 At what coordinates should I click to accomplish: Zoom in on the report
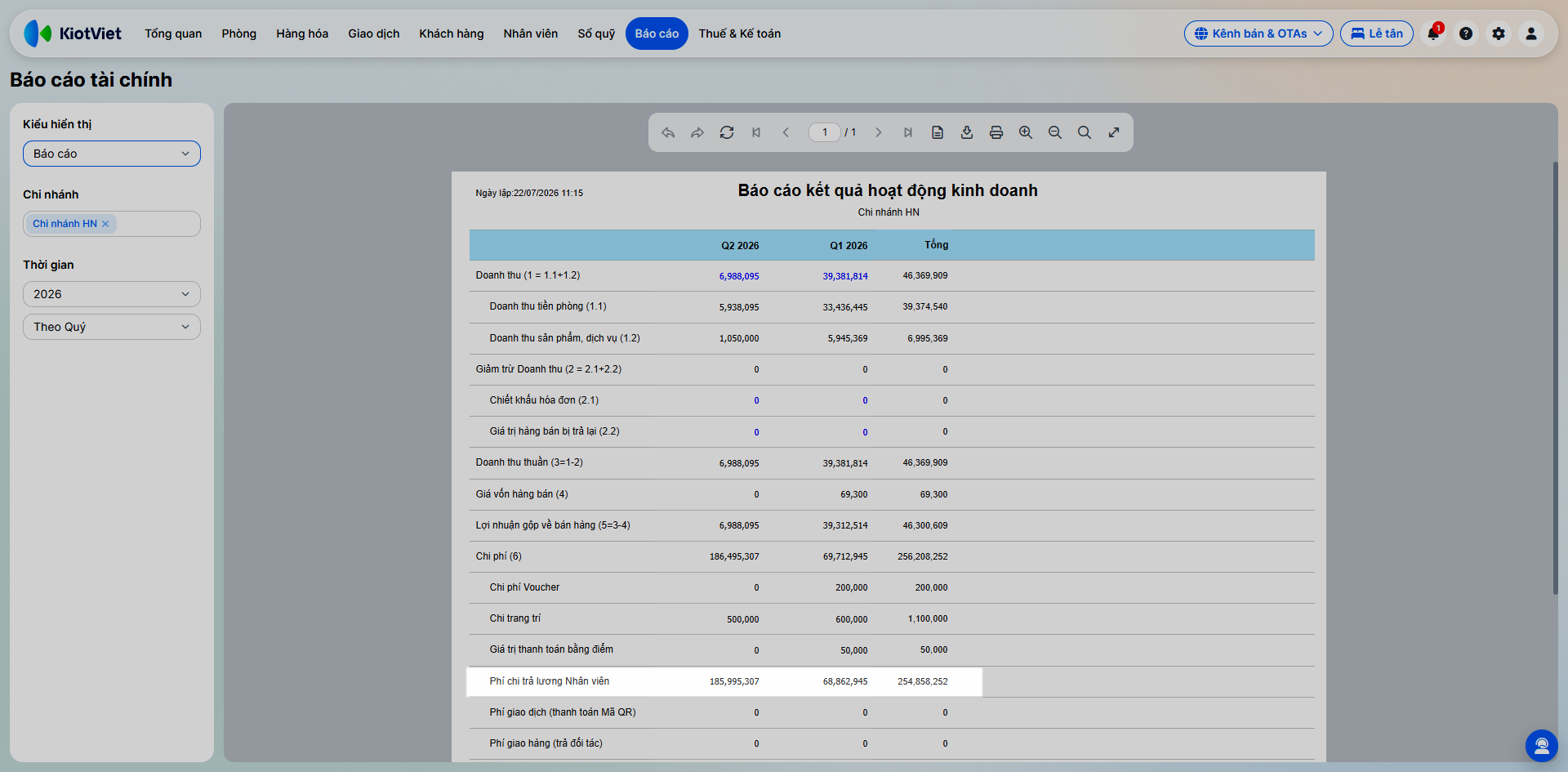(1026, 132)
